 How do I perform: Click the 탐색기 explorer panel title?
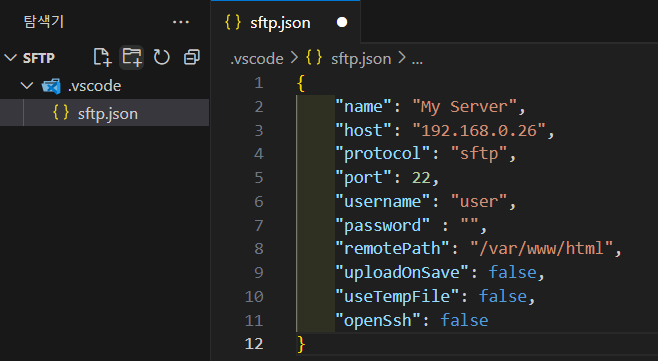point(44,21)
